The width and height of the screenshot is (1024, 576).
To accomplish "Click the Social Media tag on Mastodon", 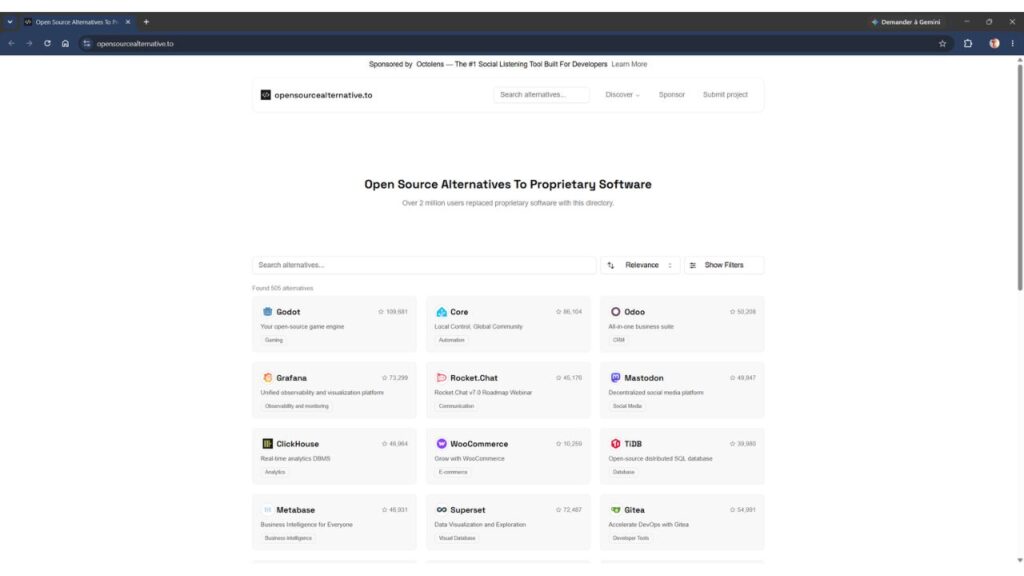I will tap(627, 406).
